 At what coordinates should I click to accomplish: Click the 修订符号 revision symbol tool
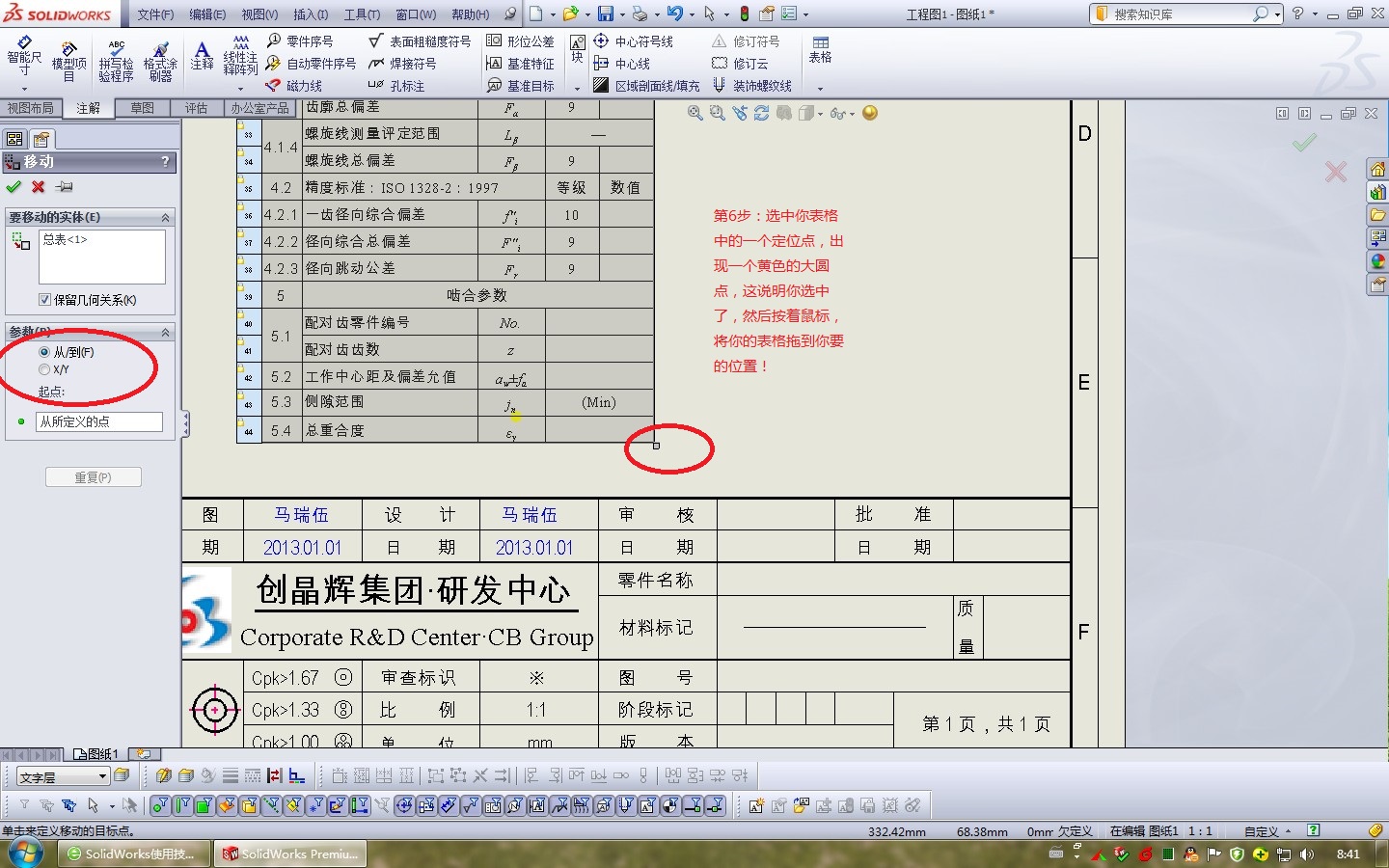(746, 41)
